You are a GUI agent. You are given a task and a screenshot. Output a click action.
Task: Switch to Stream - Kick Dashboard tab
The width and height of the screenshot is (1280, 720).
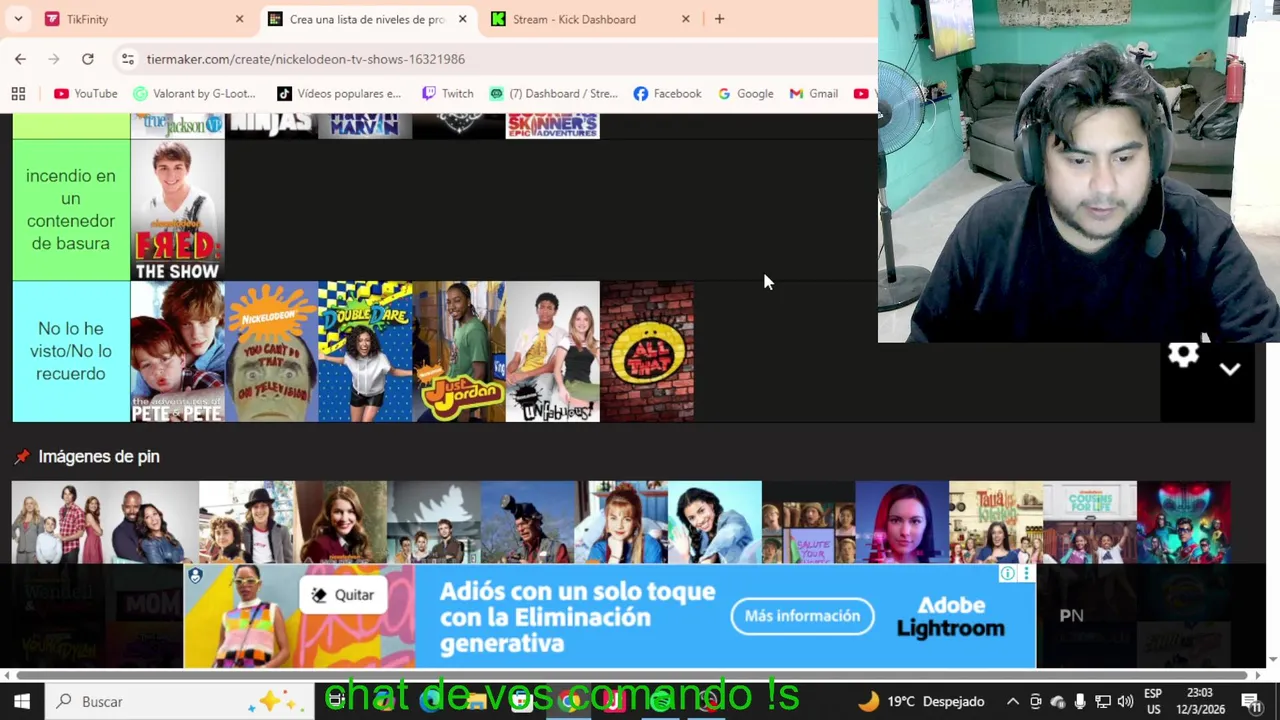[x=590, y=19]
